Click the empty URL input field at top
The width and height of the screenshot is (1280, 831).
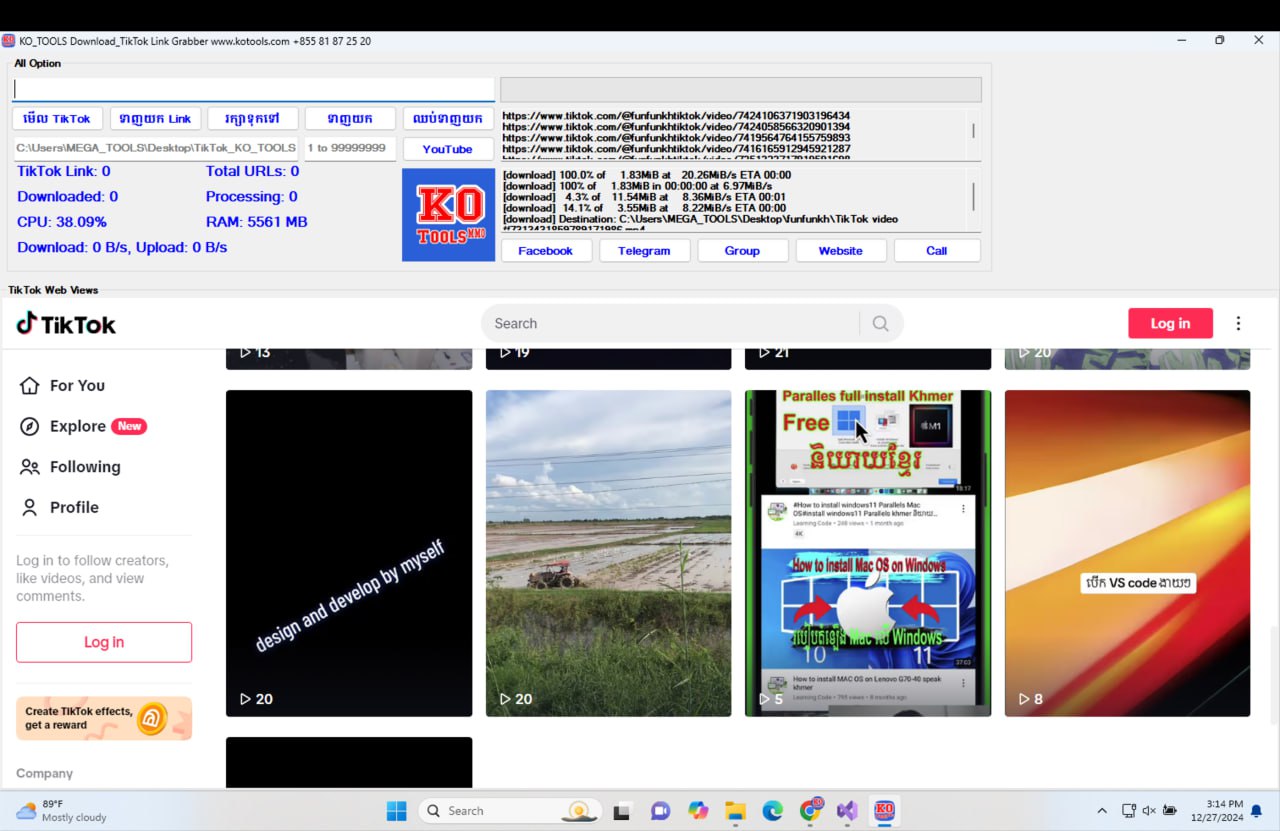pos(254,89)
